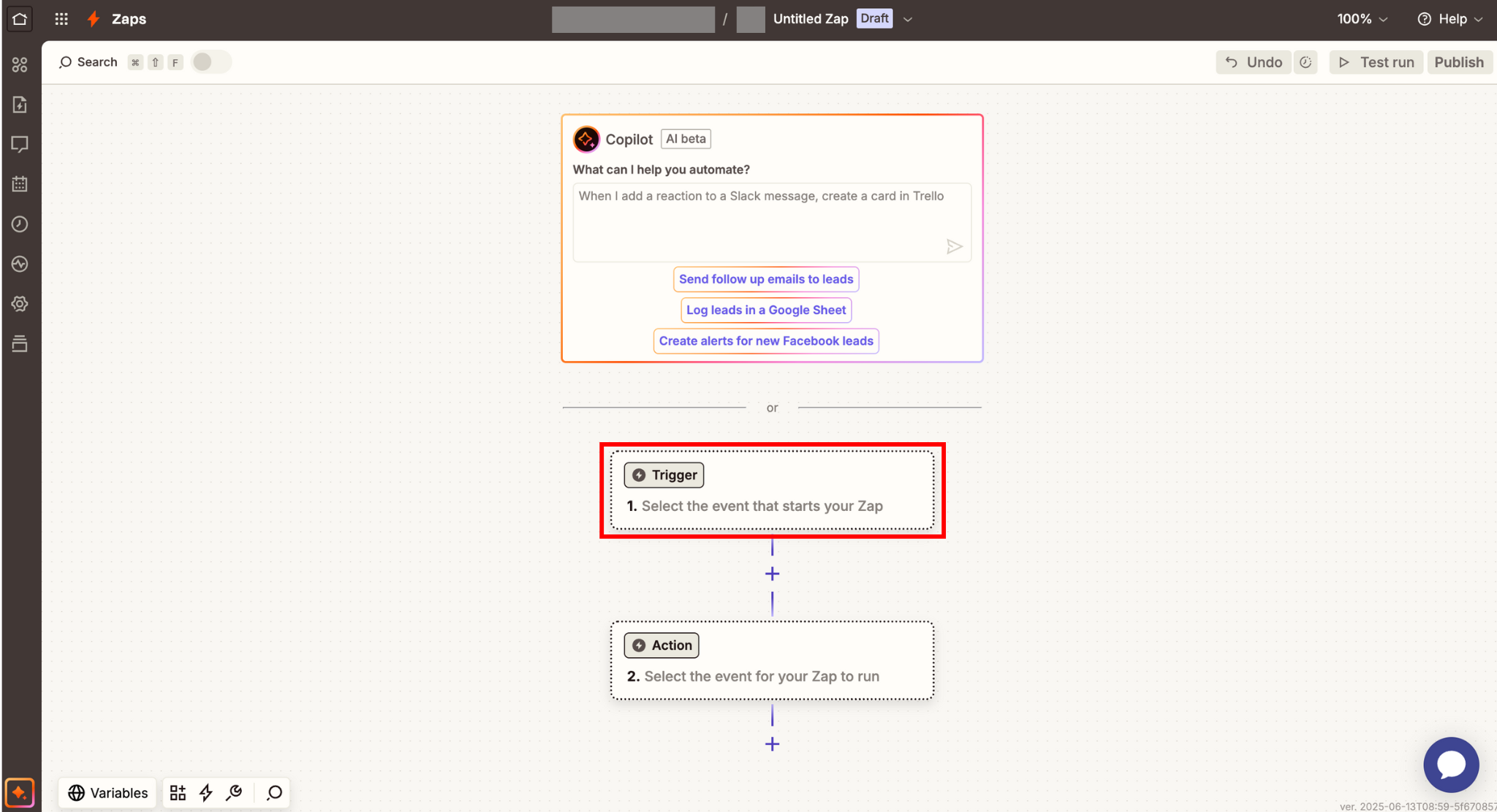
Task: Open the chevron next to Draft badge
Action: 908,20
